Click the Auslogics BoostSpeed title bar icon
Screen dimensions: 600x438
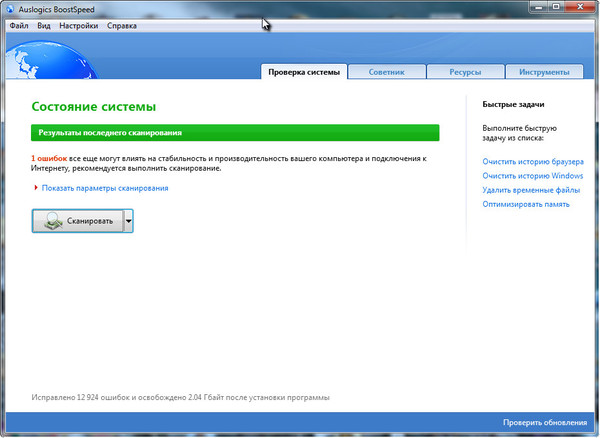tap(10, 9)
